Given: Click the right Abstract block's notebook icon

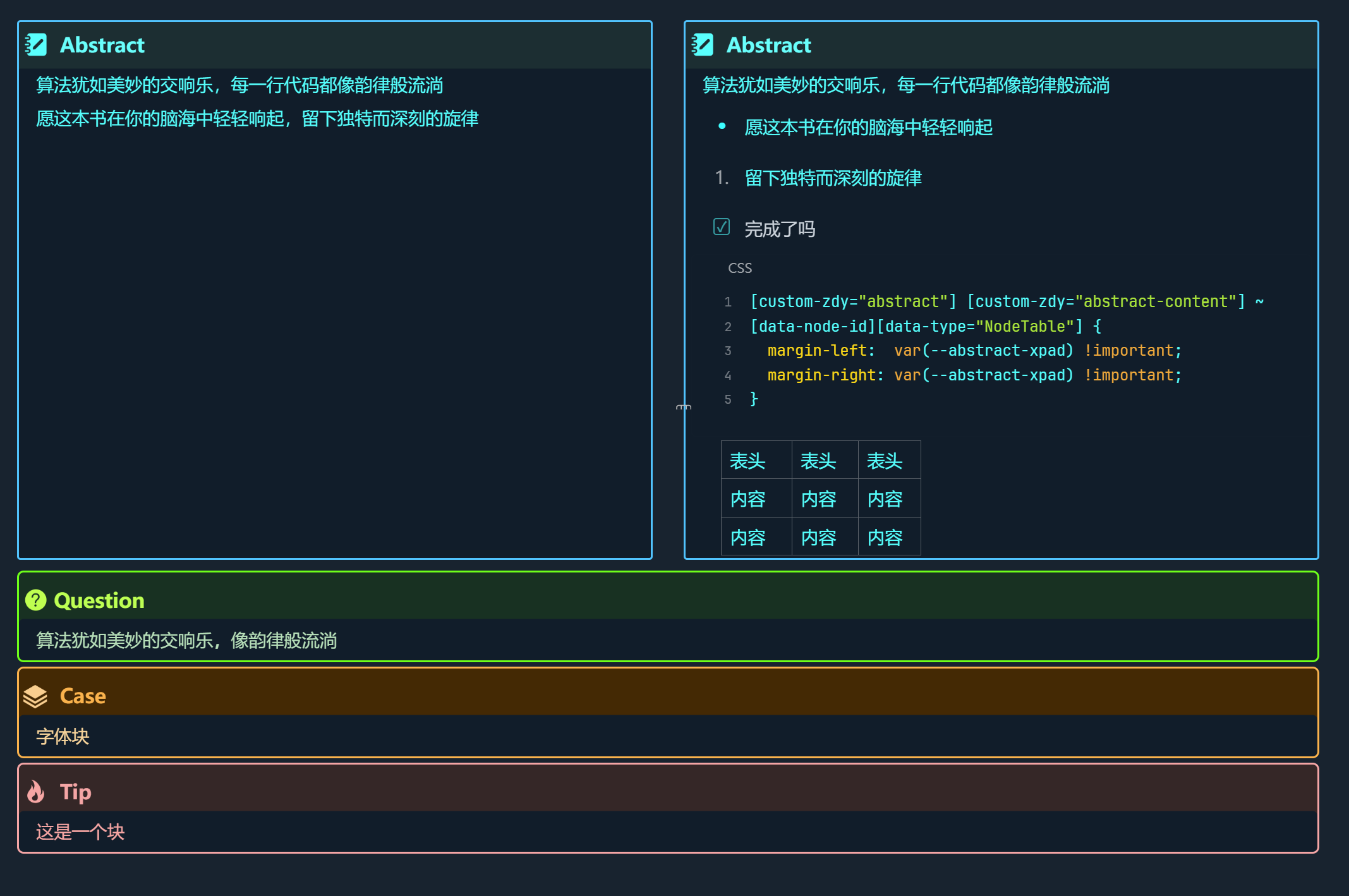Looking at the screenshot, I should [703, 45].
